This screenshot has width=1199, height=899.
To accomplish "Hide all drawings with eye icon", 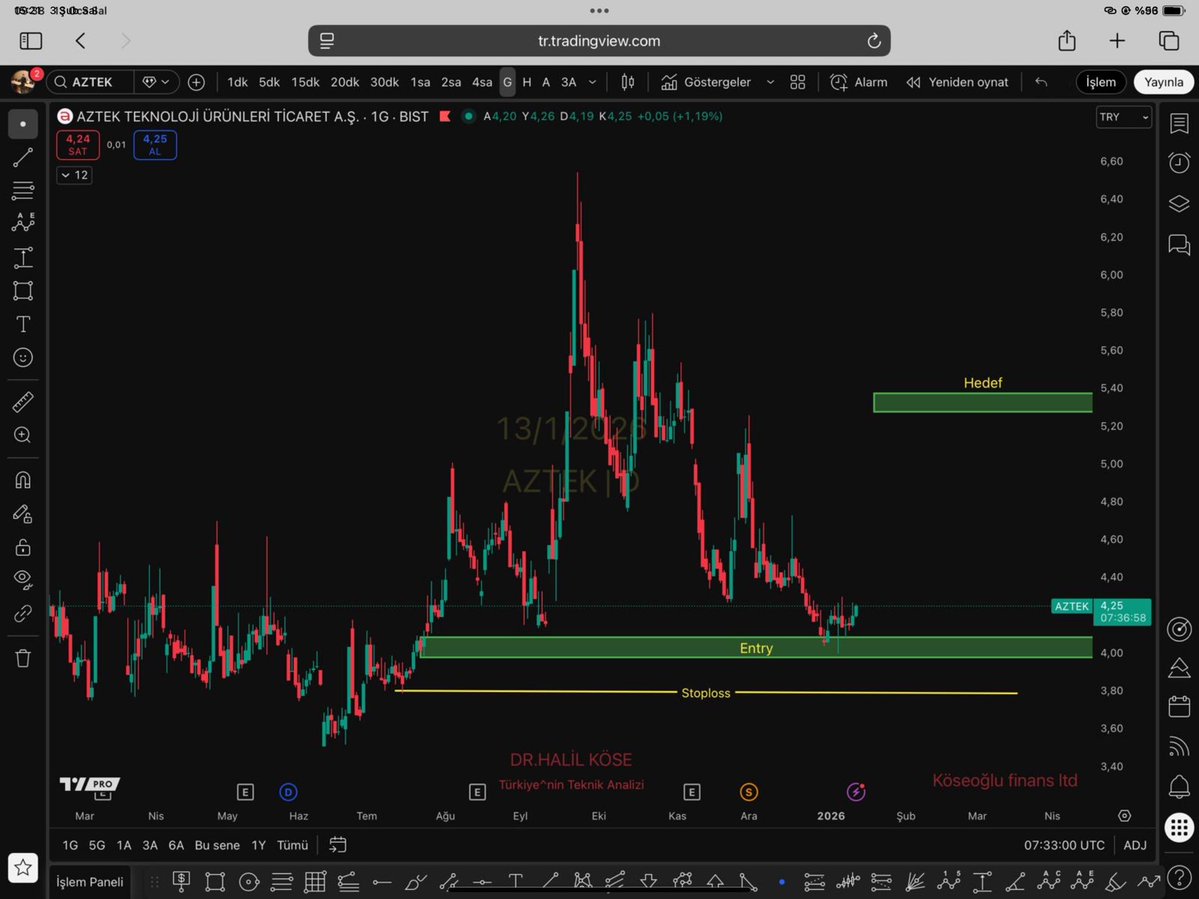I will tap(23, 580).
